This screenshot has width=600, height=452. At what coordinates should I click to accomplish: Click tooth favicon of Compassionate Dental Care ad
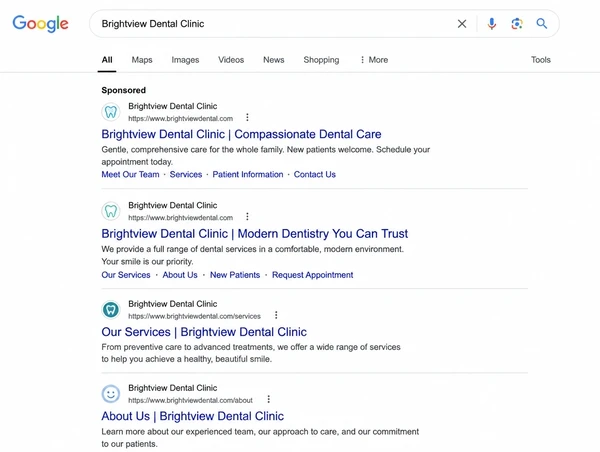111,112
